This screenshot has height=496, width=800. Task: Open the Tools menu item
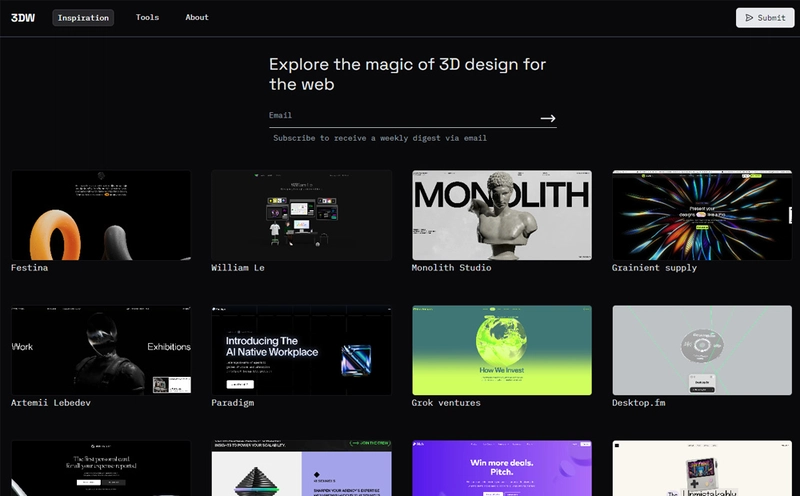point(147,17)
